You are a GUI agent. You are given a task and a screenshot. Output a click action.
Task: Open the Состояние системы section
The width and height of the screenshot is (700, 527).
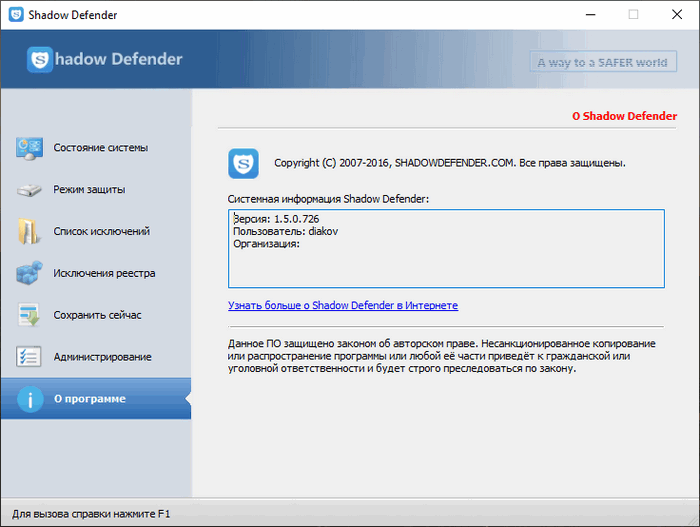[x=96, y=148]
